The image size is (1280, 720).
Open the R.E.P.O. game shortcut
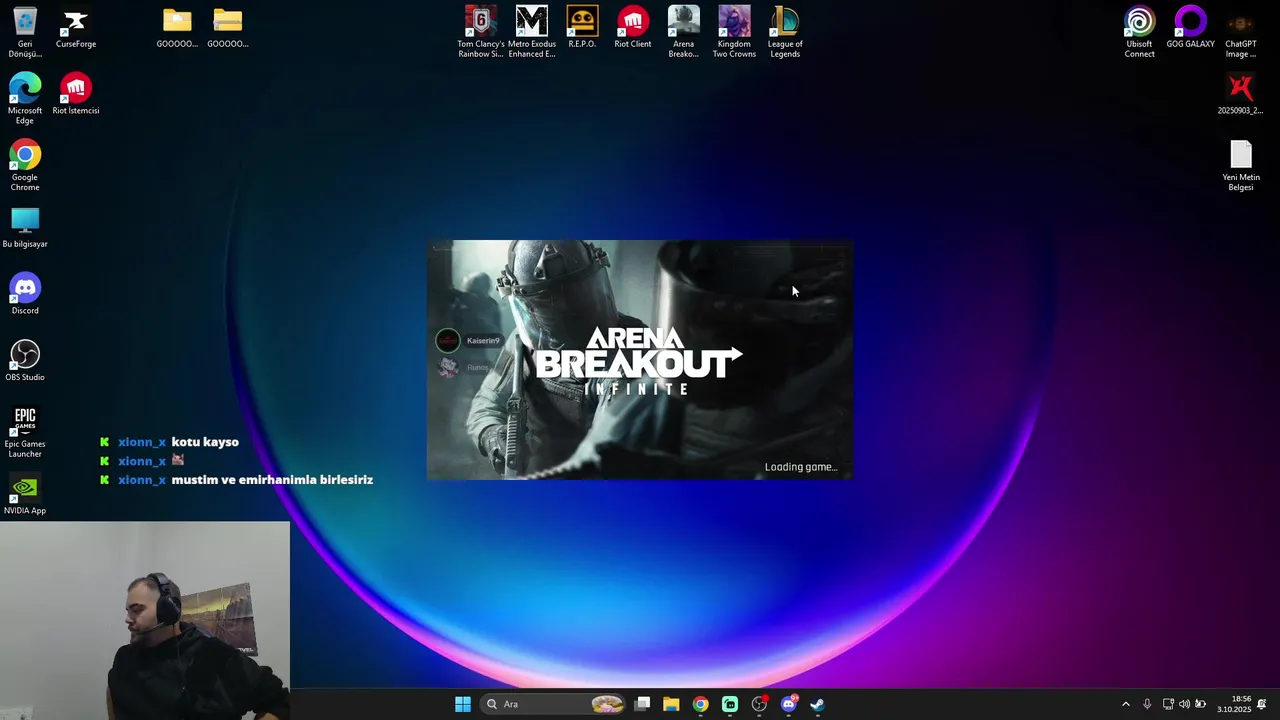tap(582, 28)
